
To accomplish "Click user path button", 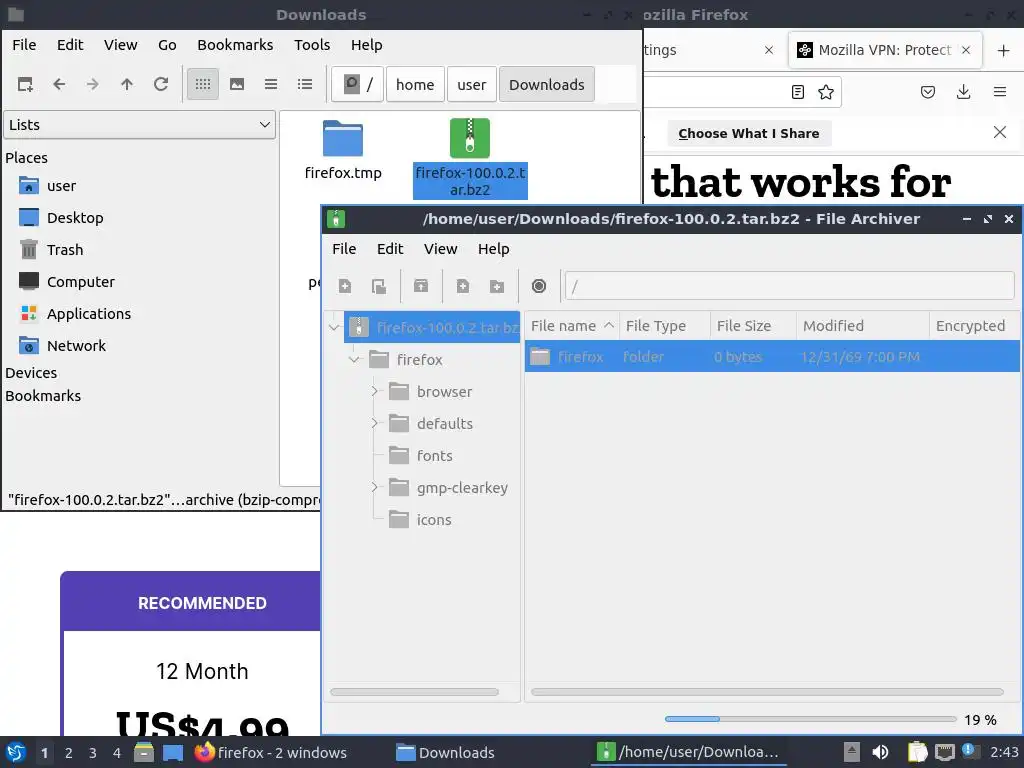I will [x=472, y=84].
